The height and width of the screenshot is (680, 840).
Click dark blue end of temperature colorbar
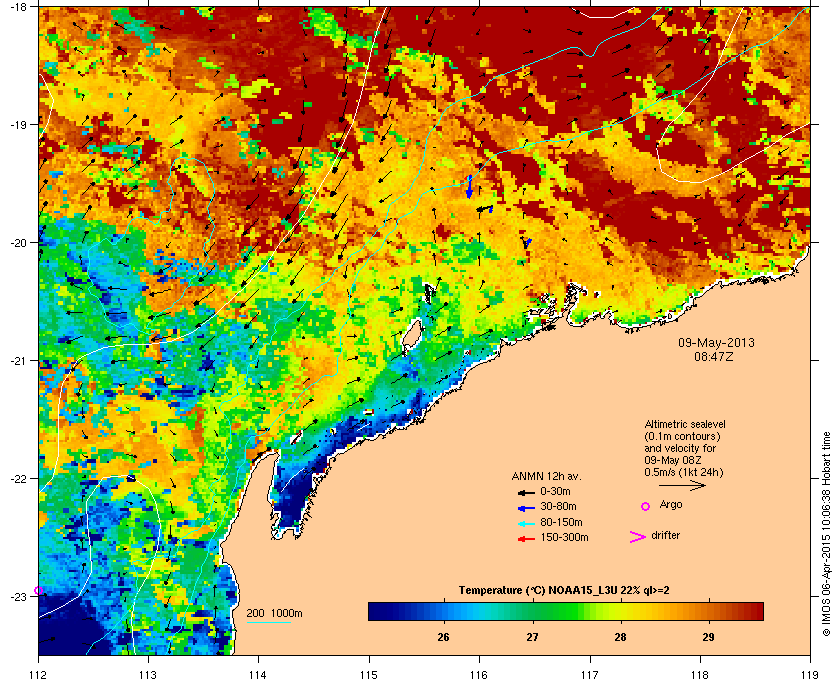click(x=380, y=611)
